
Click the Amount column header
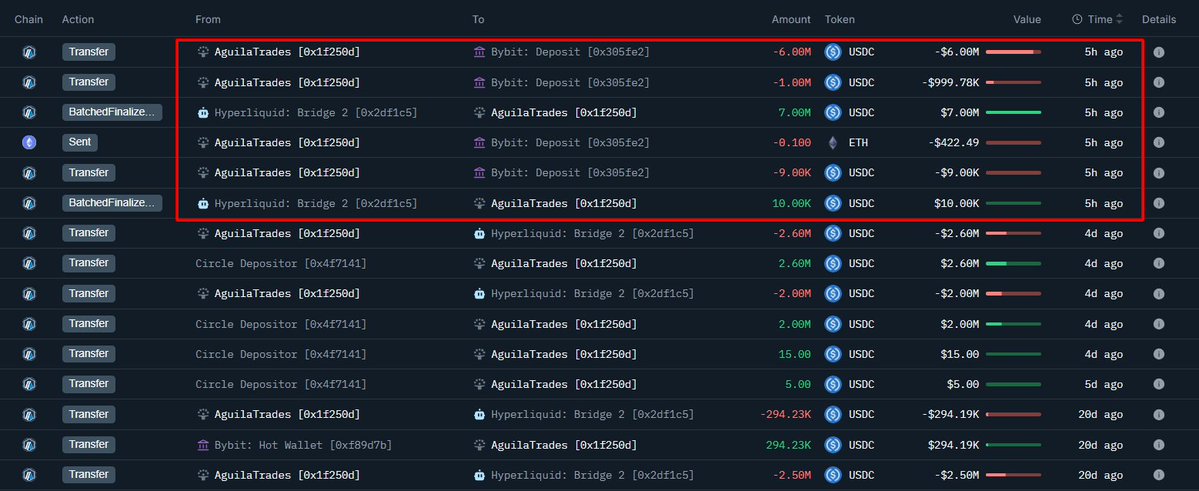[x=791, y=19]
